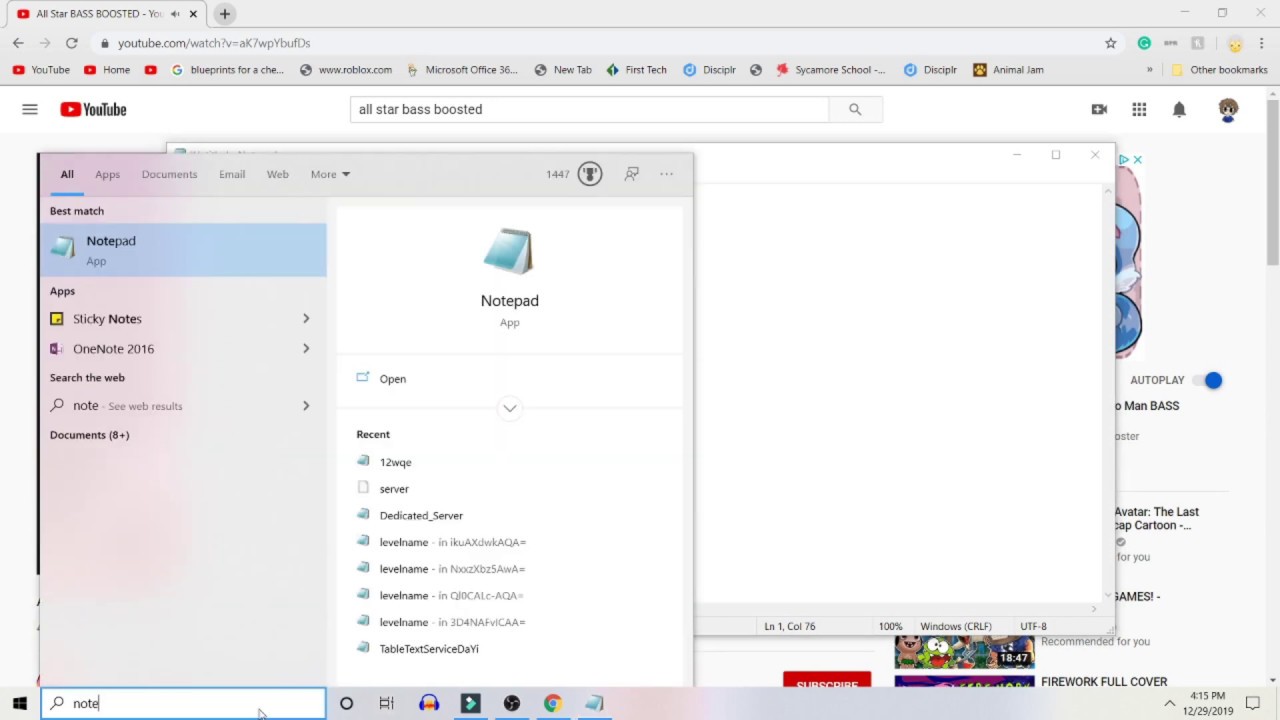Viewport: 1280px width, 720px height.
Task: Open levelname in 3D4NAFvICAA=
Action: [452, 622]
